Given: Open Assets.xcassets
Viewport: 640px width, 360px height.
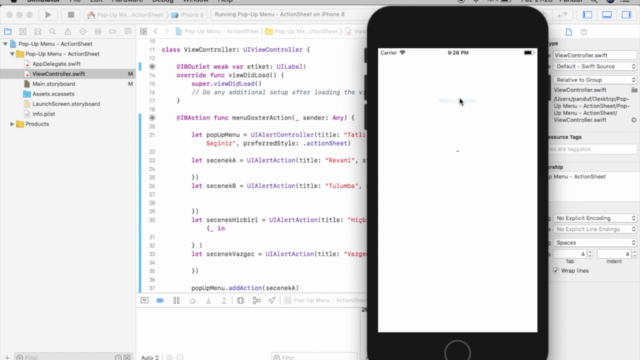Looking at the screenshot, I should pos(53,94).
